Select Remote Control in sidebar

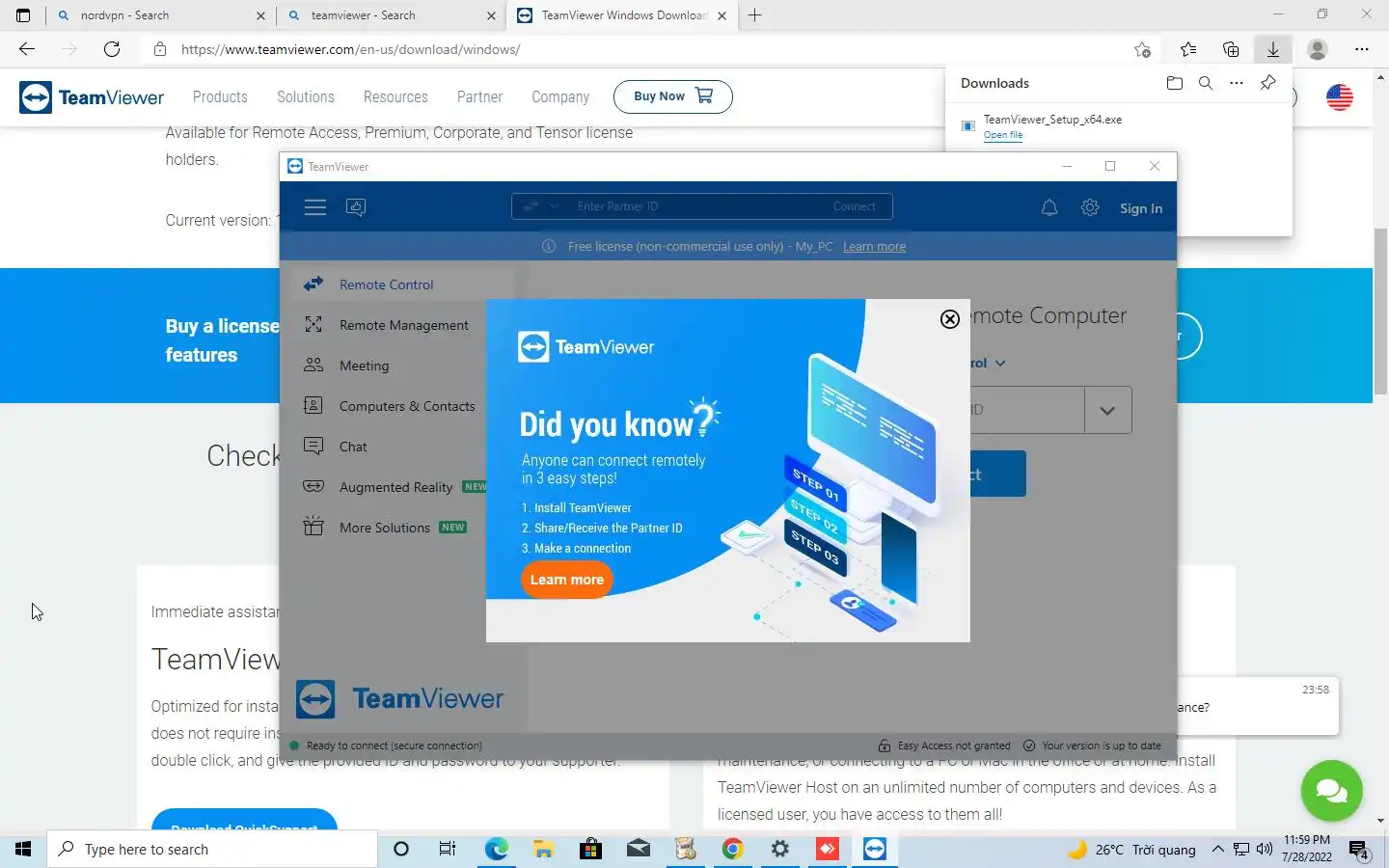pyautogui.click(x=402, y=285)
